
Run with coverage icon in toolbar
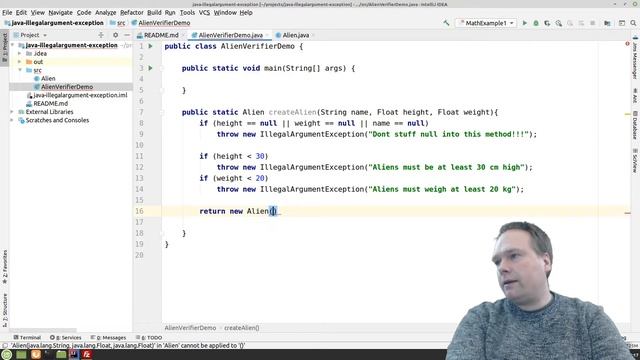(547, 23)
